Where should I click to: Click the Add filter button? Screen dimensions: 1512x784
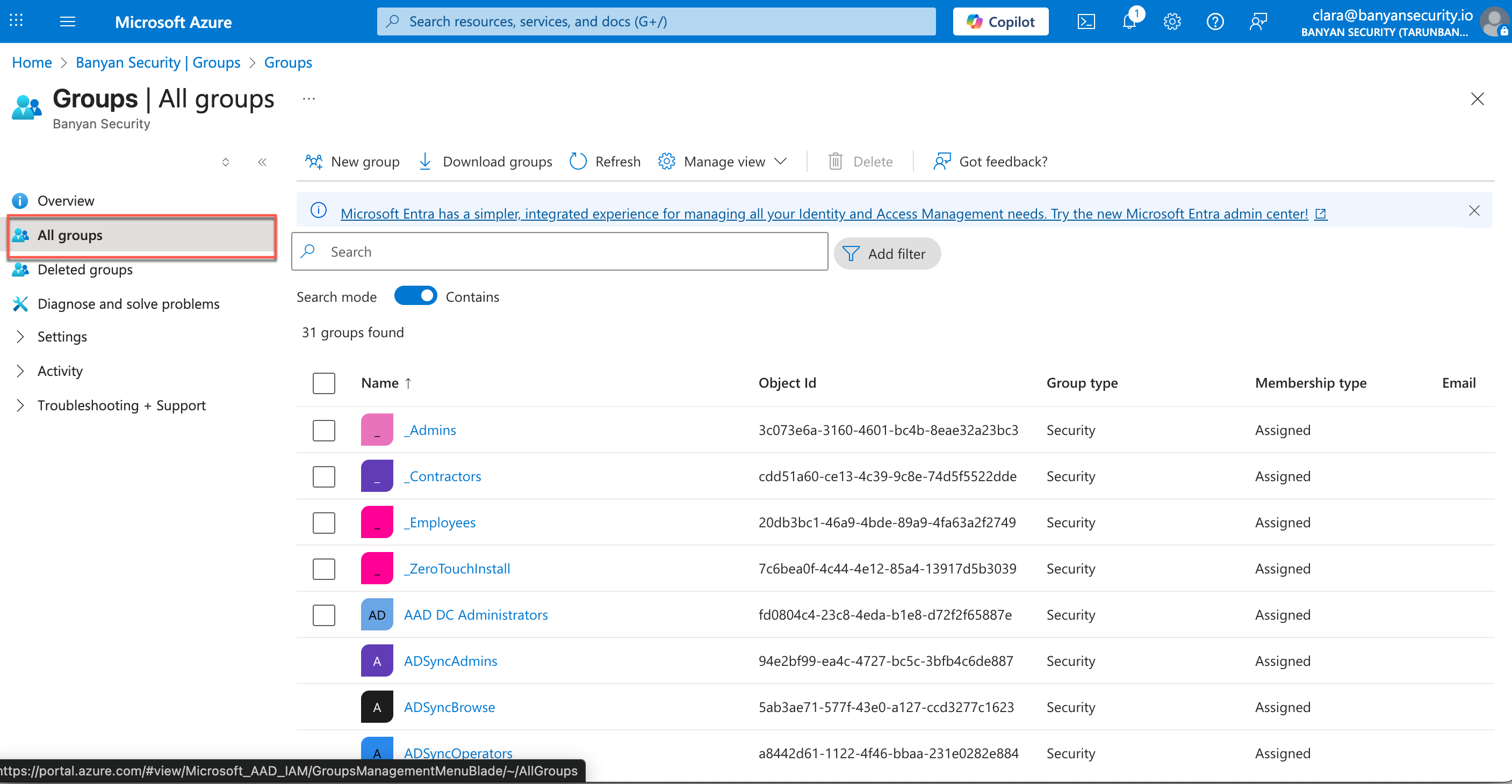tap(887, 253)
